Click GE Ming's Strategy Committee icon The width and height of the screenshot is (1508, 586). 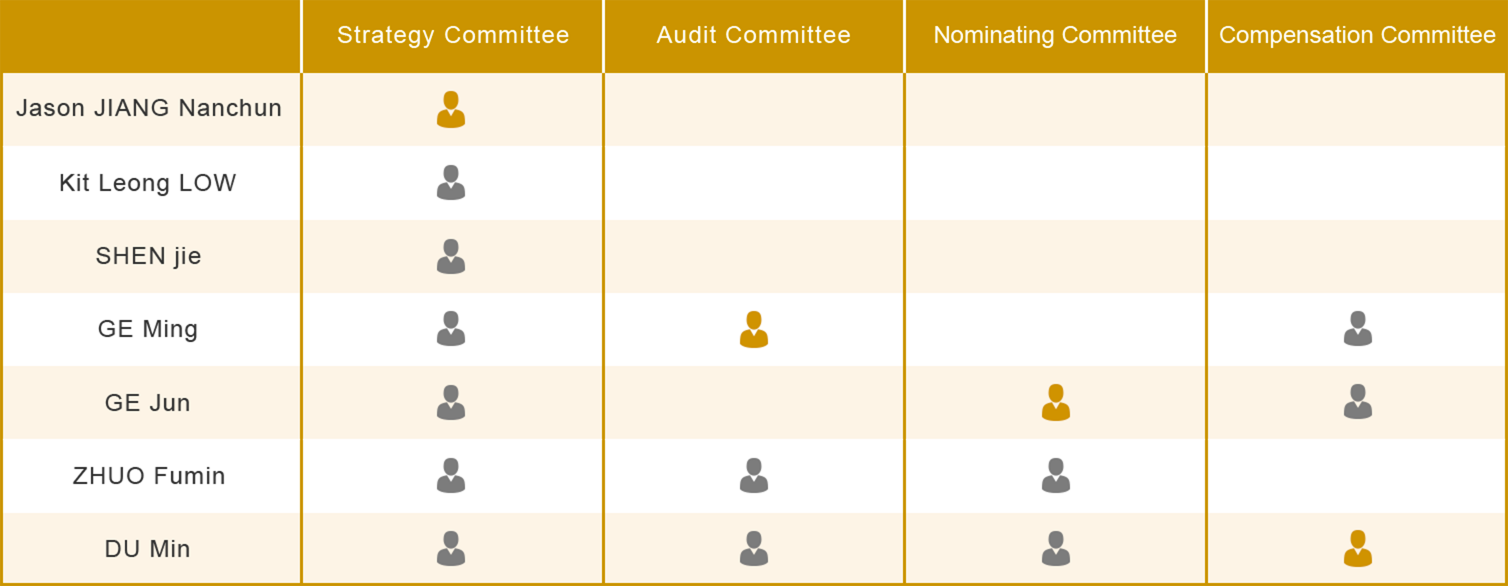point(451,329)
